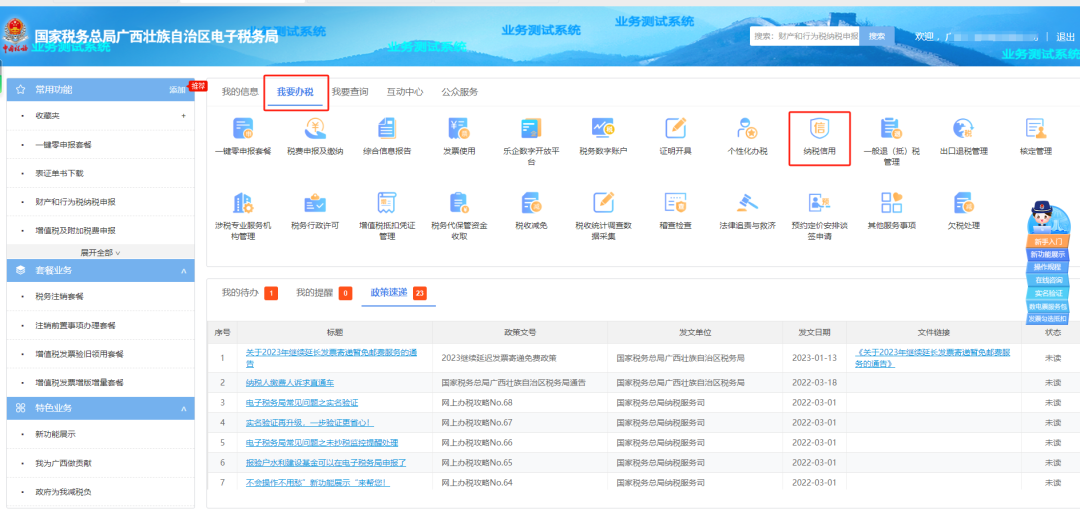
Task: Open 乐企数字开放平台 module
Action: tap(530, 141)
